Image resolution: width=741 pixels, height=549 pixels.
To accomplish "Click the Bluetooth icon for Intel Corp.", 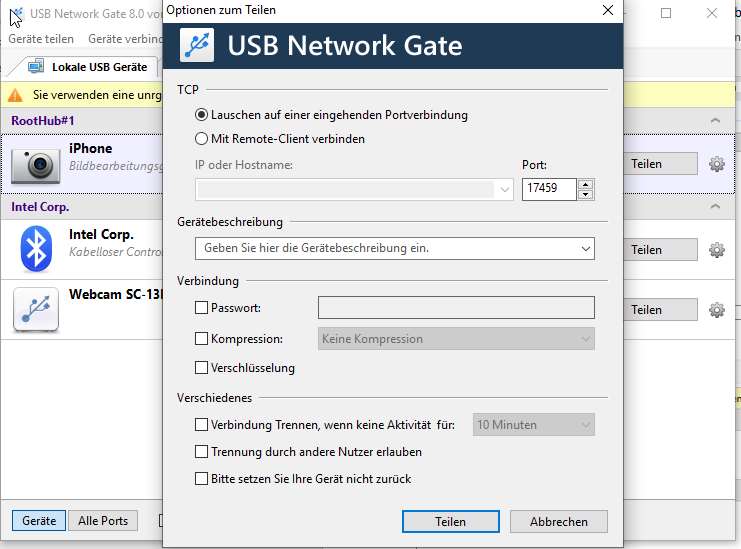I will tap(35, 249).
